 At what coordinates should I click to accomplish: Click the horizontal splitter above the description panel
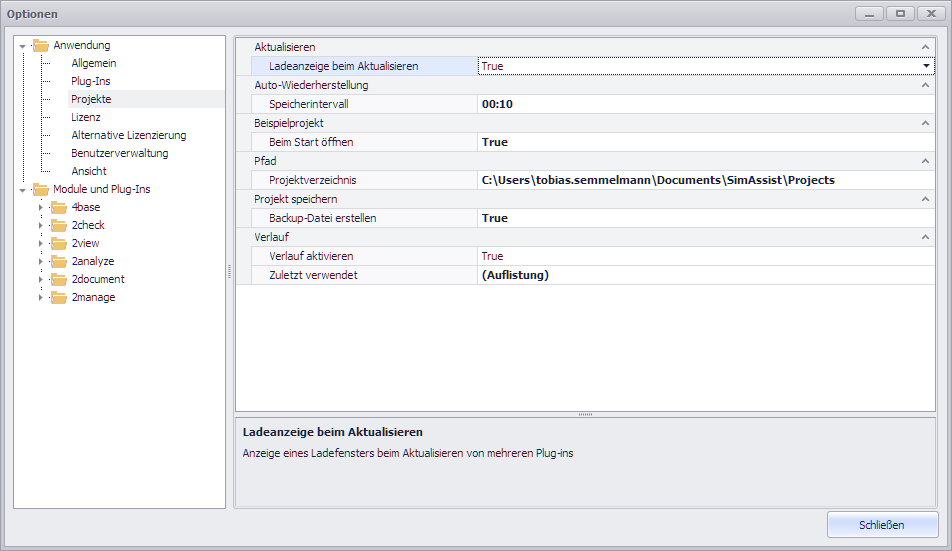click(585, 414)
